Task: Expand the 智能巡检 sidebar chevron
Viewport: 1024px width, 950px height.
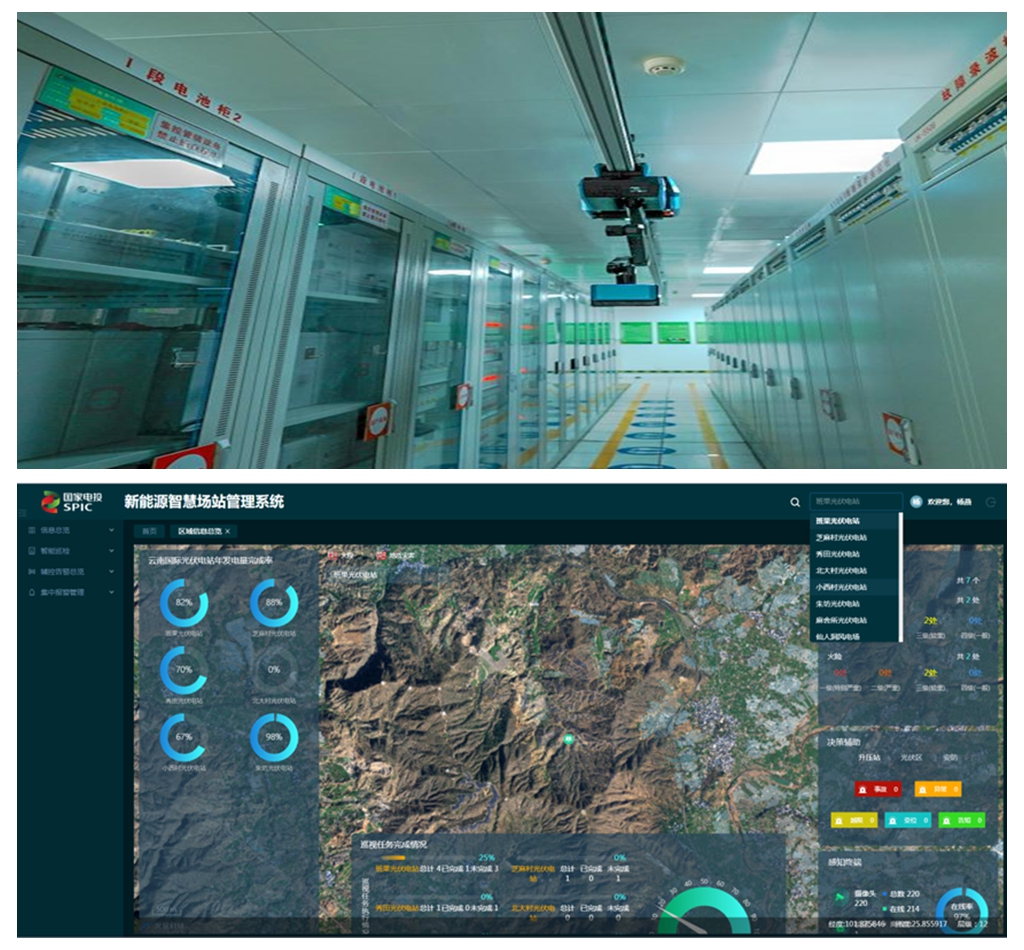Action: [x=112, y=551]
